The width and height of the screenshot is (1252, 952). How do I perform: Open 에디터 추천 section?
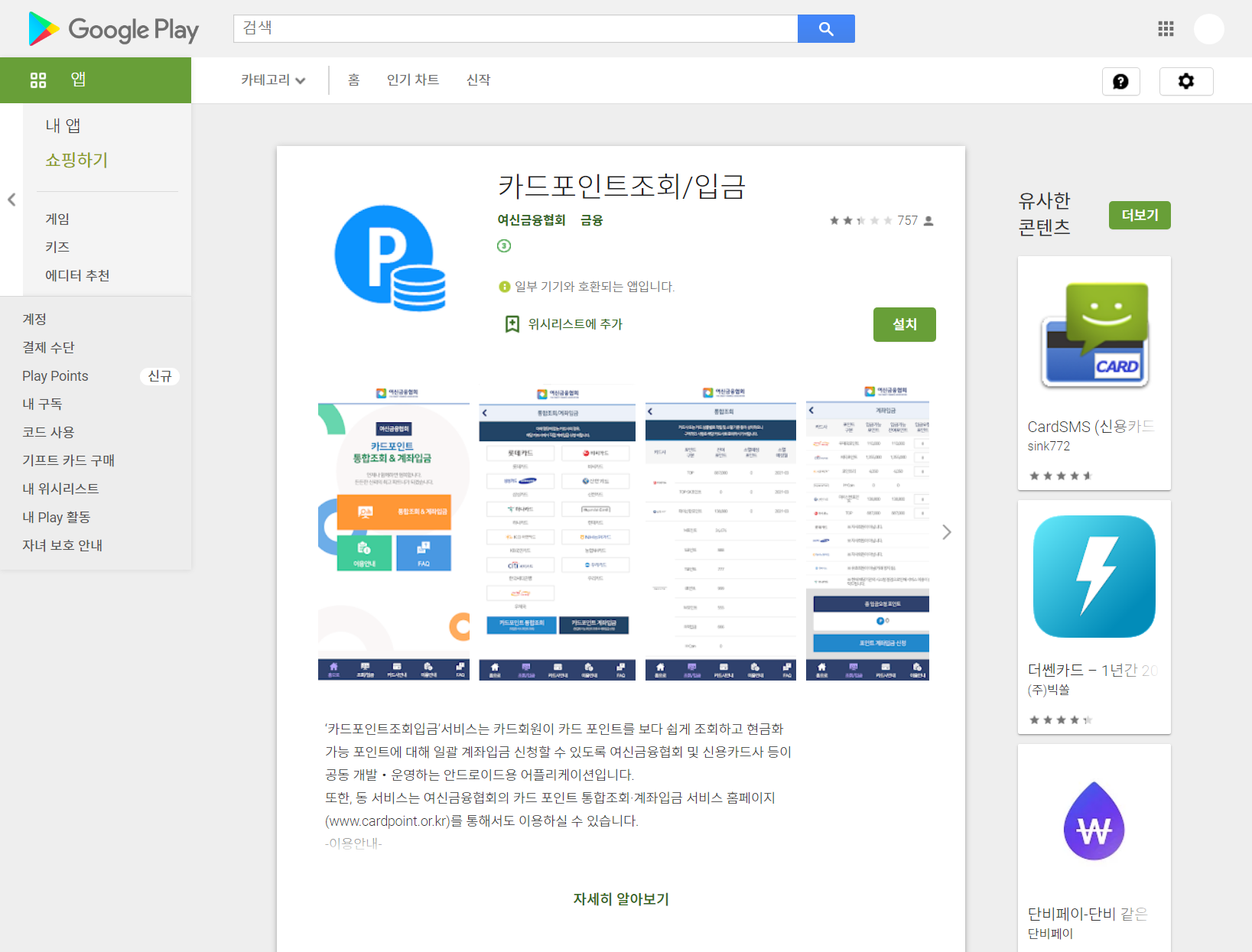tap(77, 275)
